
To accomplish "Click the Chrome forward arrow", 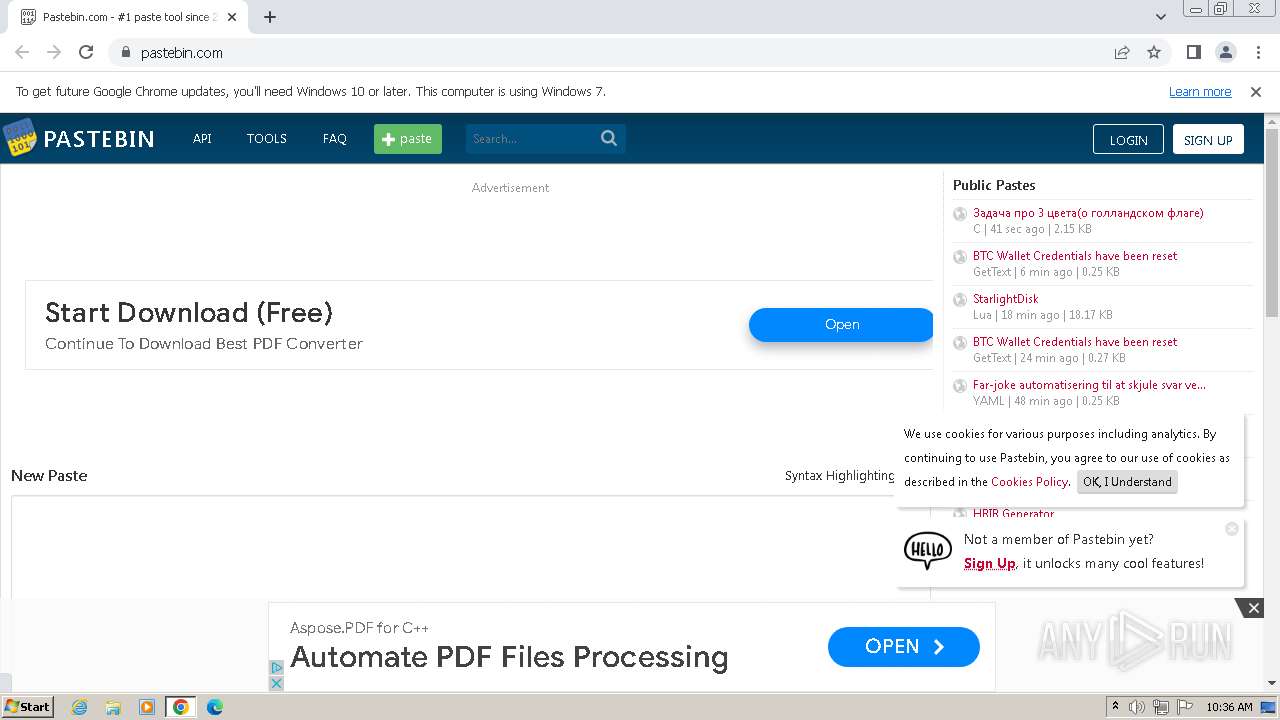I will [54, 52].
